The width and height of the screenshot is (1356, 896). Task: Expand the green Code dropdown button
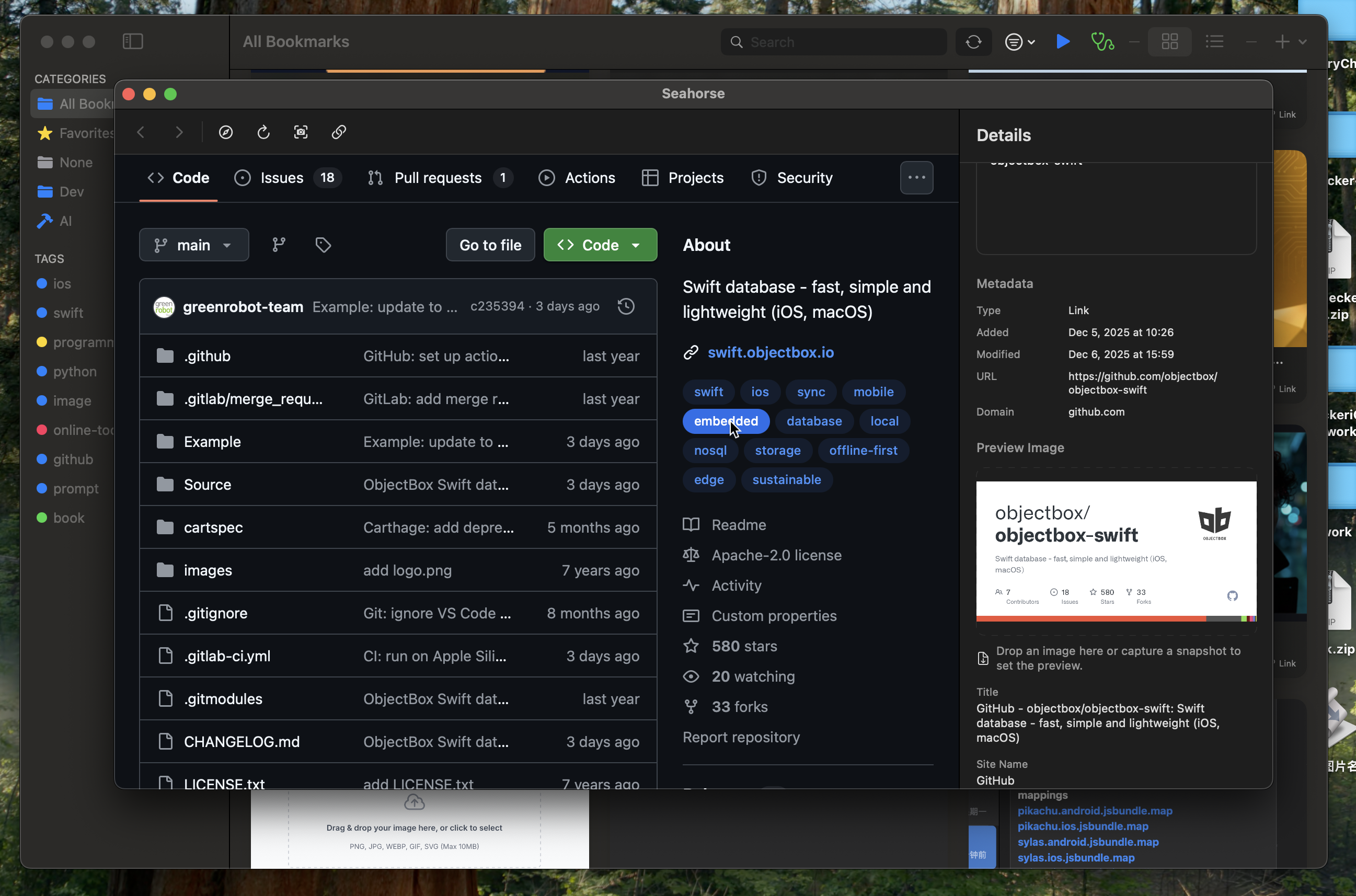point(600,245)
